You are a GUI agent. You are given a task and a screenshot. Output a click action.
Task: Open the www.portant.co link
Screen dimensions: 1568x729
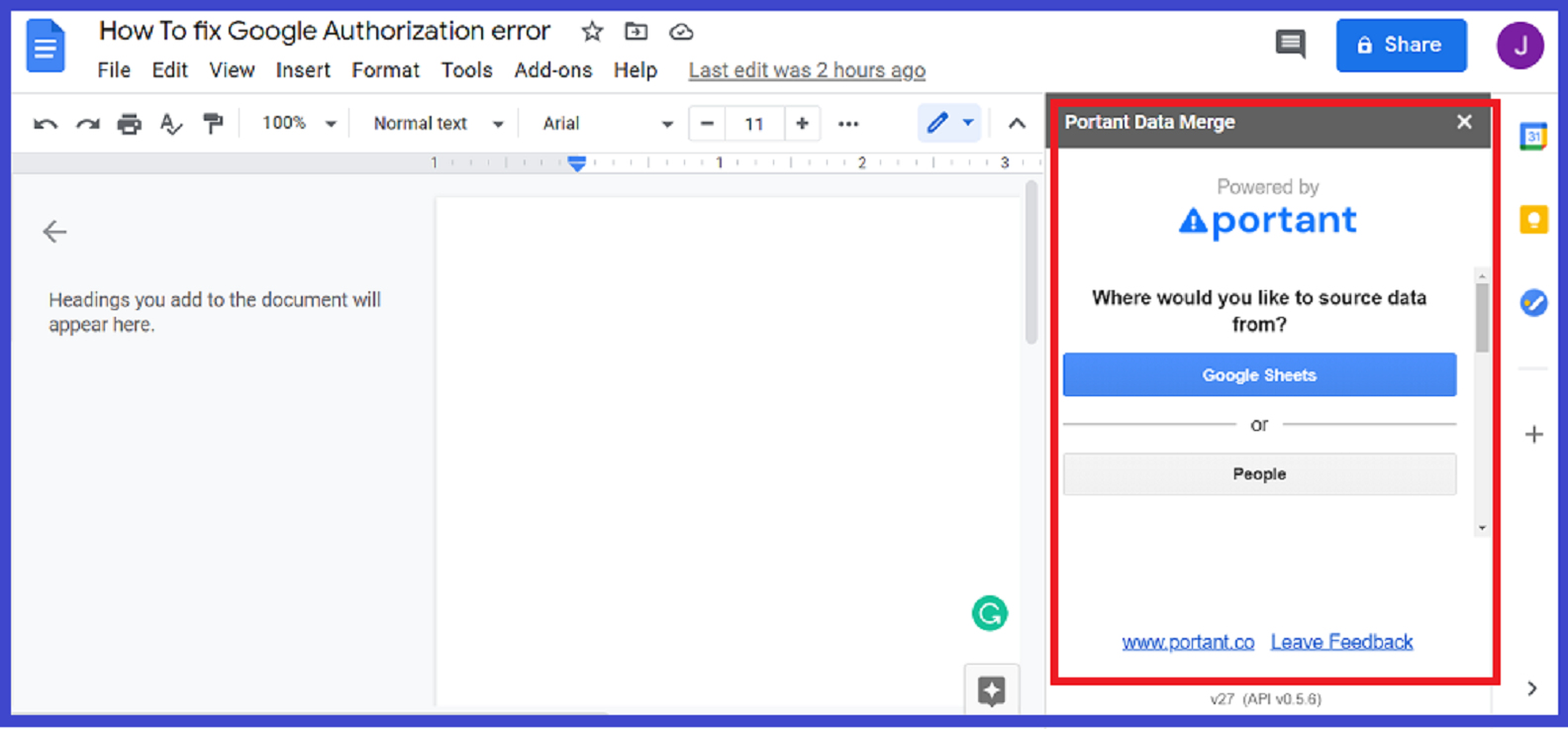tap(1188, 642)
